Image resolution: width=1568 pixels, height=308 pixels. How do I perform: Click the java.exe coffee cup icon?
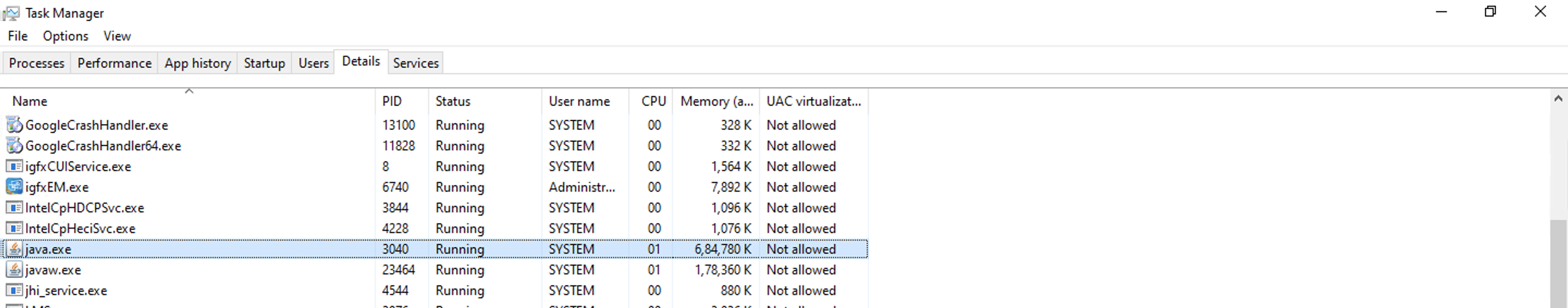coord(14,249)
